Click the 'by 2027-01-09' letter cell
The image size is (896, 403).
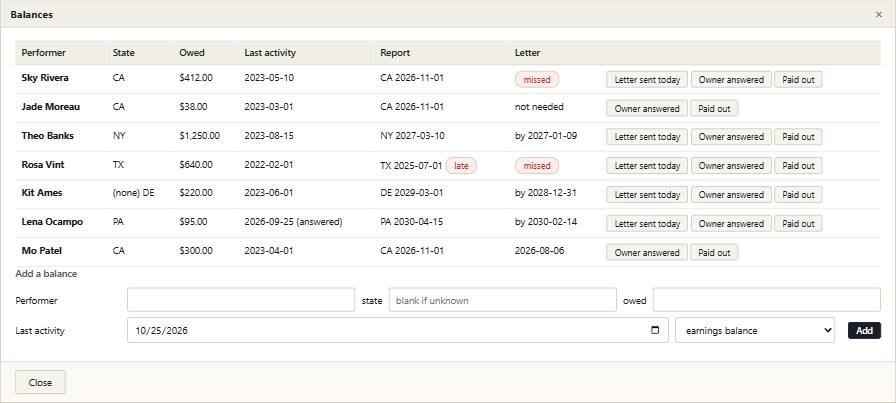(x=546, y=136)
